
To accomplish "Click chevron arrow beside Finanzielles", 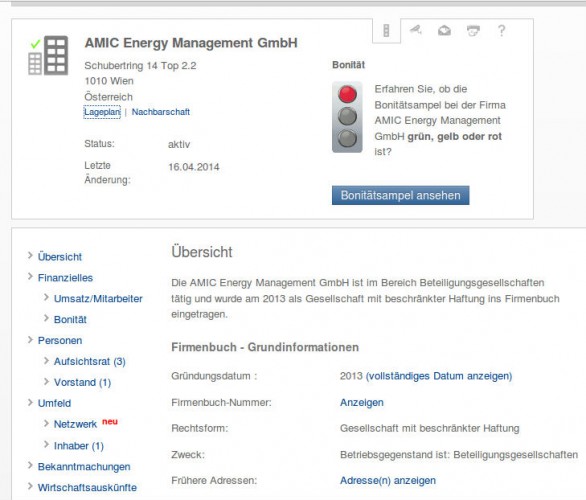I will click(x=30, y=276).
